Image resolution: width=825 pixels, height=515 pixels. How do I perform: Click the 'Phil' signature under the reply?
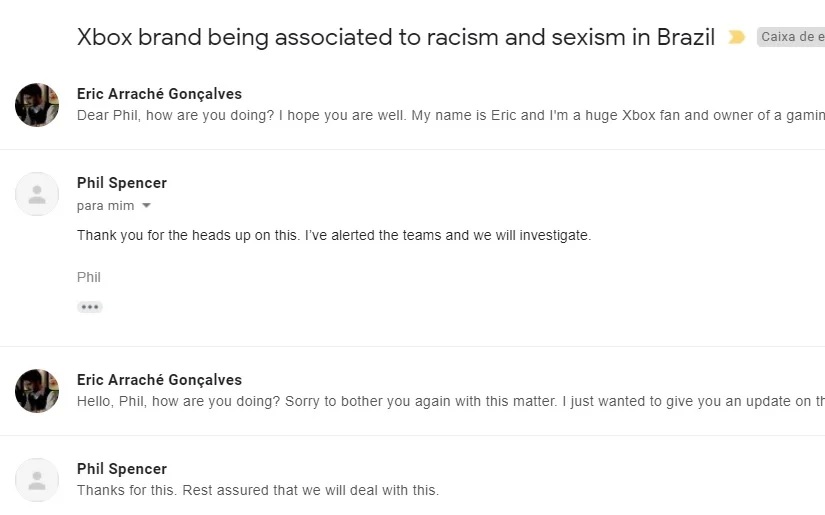click(89, 277)
